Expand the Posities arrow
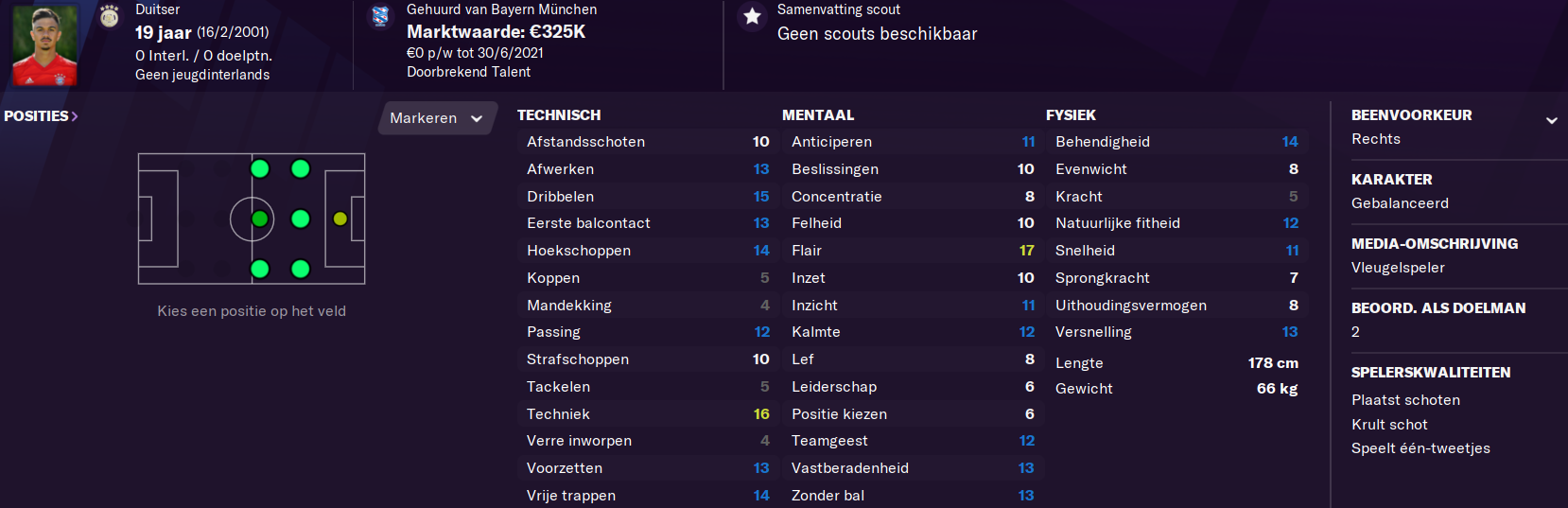1568x508 pixels. [x=75, y=115]
